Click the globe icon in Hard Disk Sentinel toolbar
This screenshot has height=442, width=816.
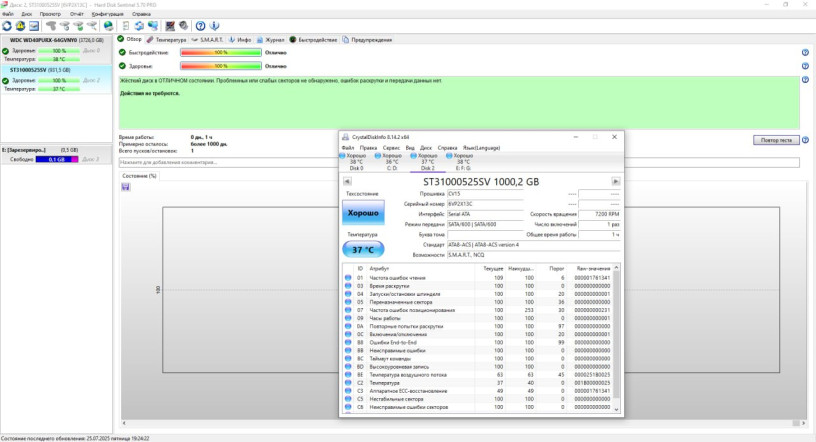108,26
